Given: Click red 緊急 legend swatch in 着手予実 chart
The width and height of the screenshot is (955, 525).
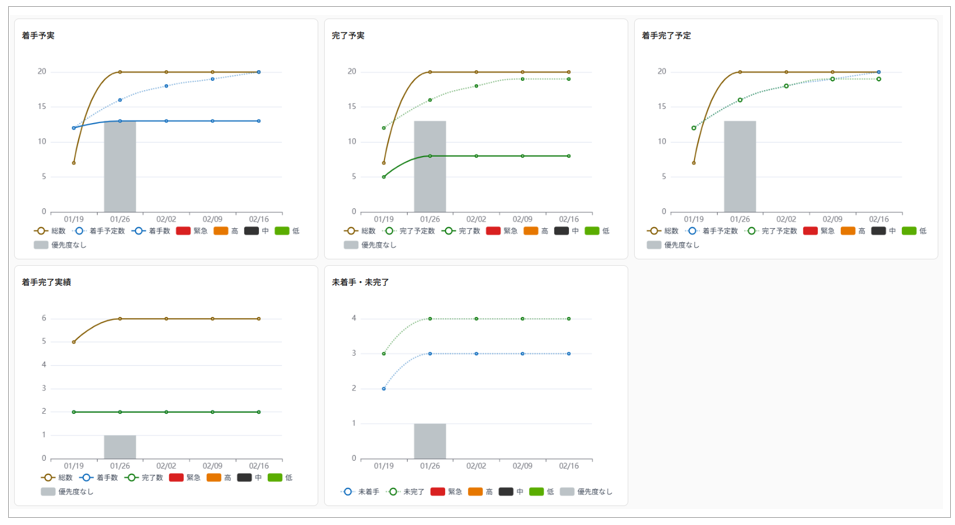Looking at the screenshot, I should [x=183, y=231].
